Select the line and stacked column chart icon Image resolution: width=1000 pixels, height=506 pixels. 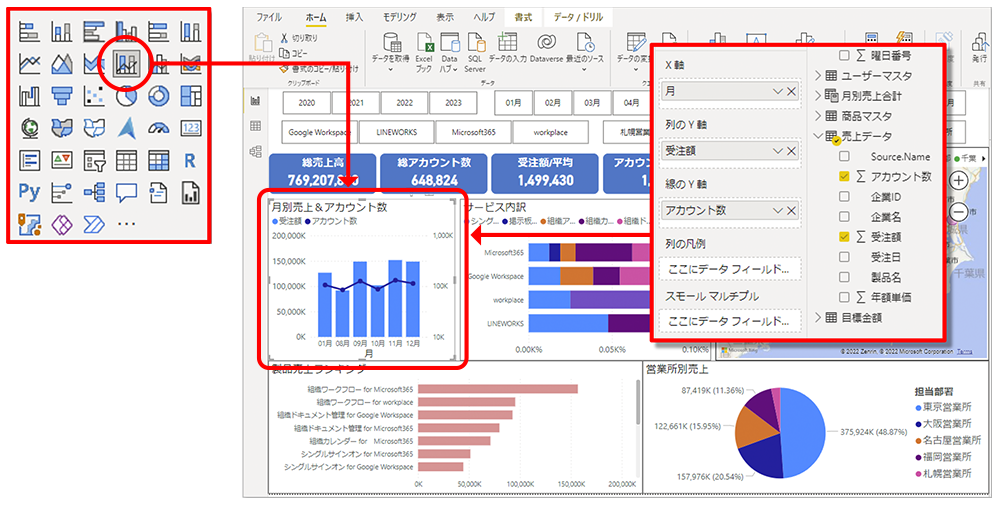click(x=126, y=63)
